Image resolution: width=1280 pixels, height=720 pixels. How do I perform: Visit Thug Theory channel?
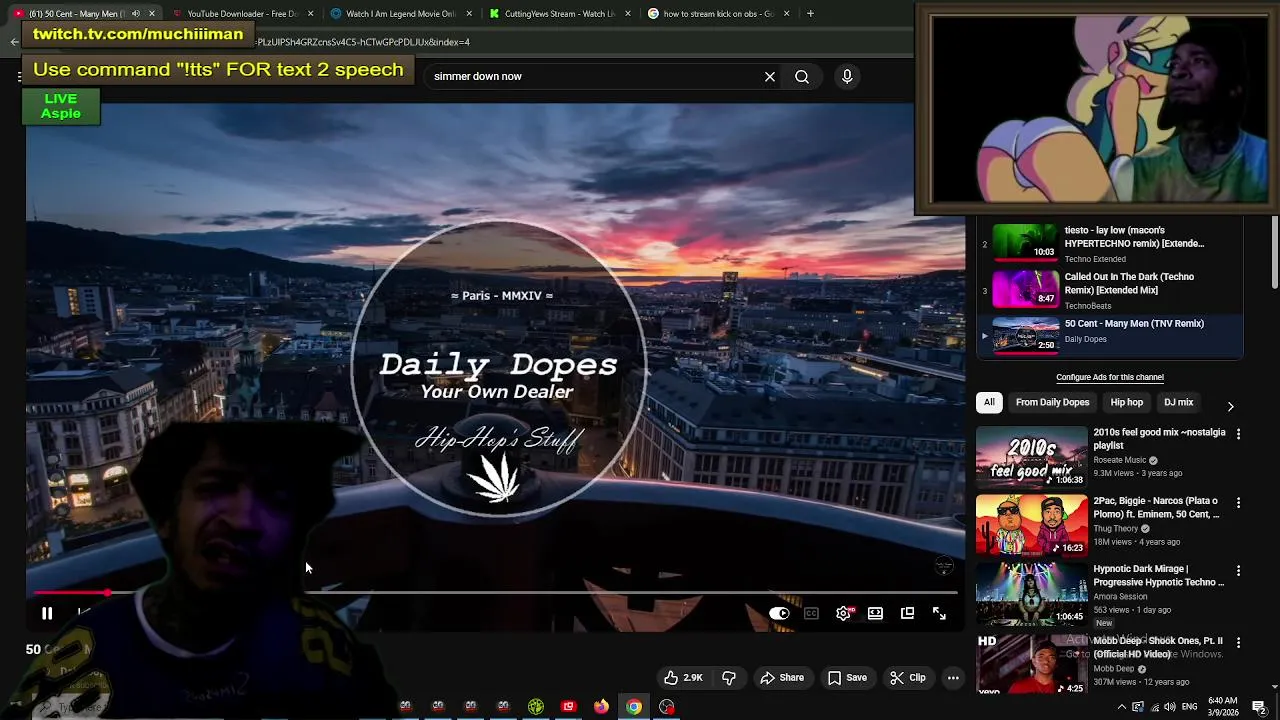click(x=1115, y=528)
